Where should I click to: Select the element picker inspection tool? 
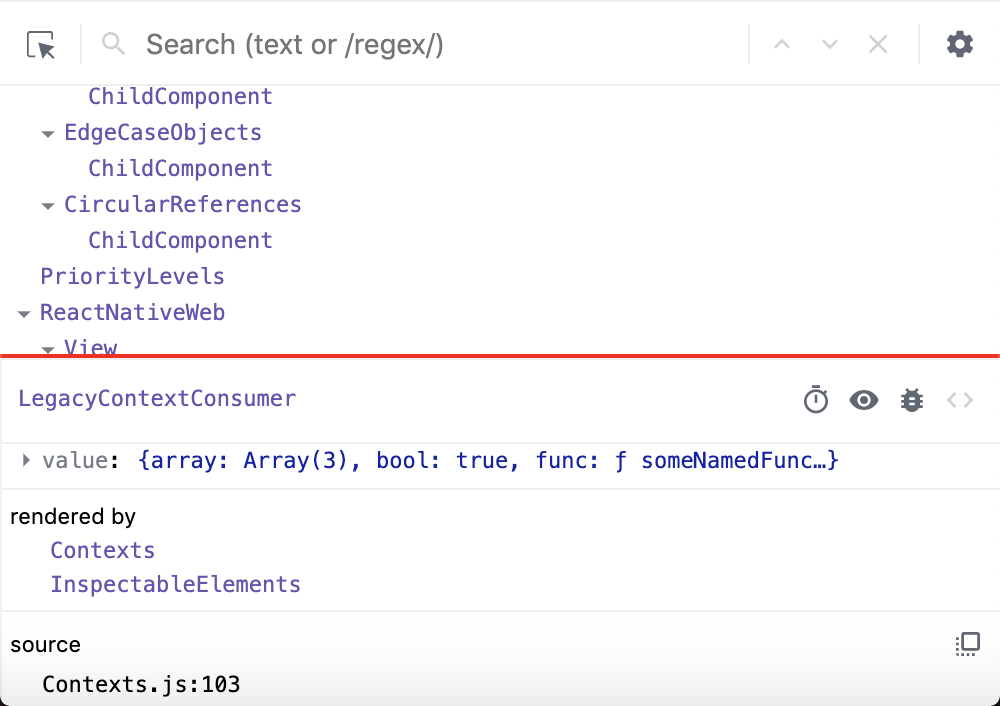[39, 43]
